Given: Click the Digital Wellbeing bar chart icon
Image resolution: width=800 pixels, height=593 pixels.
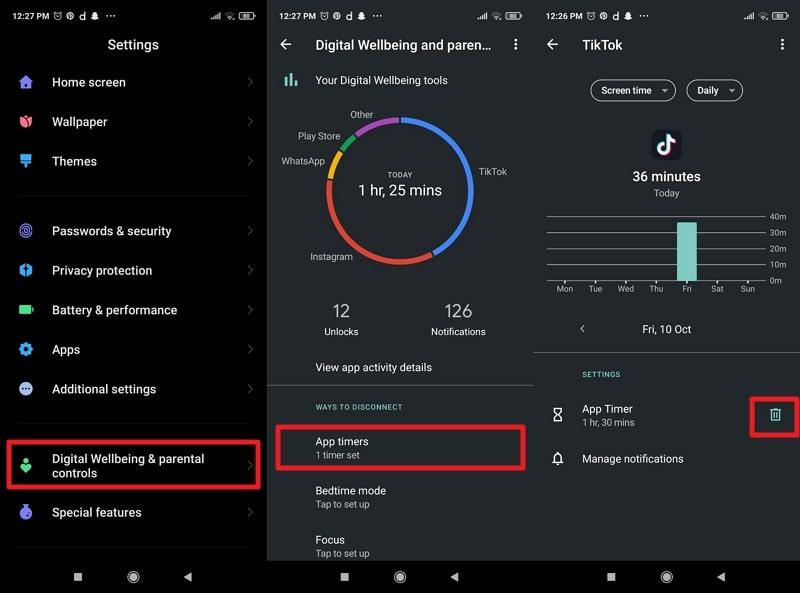Looking at the screenshot, I should pyautogui.click(x=291, y=80).
